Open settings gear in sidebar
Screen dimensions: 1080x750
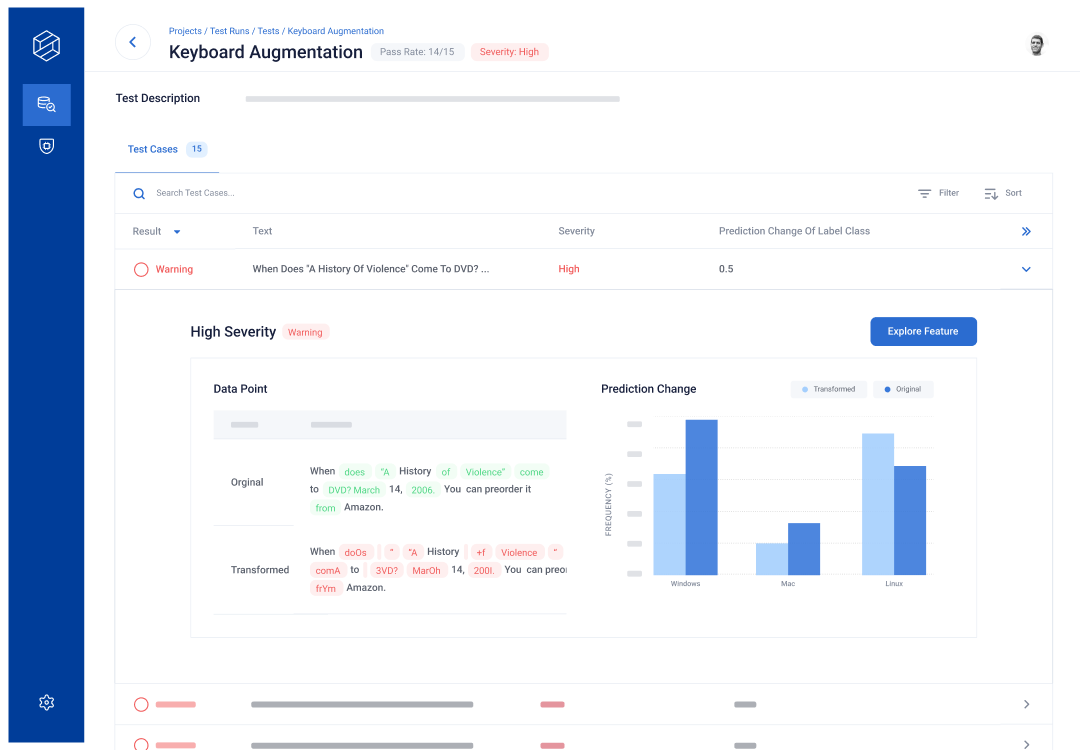click(46, 702)
